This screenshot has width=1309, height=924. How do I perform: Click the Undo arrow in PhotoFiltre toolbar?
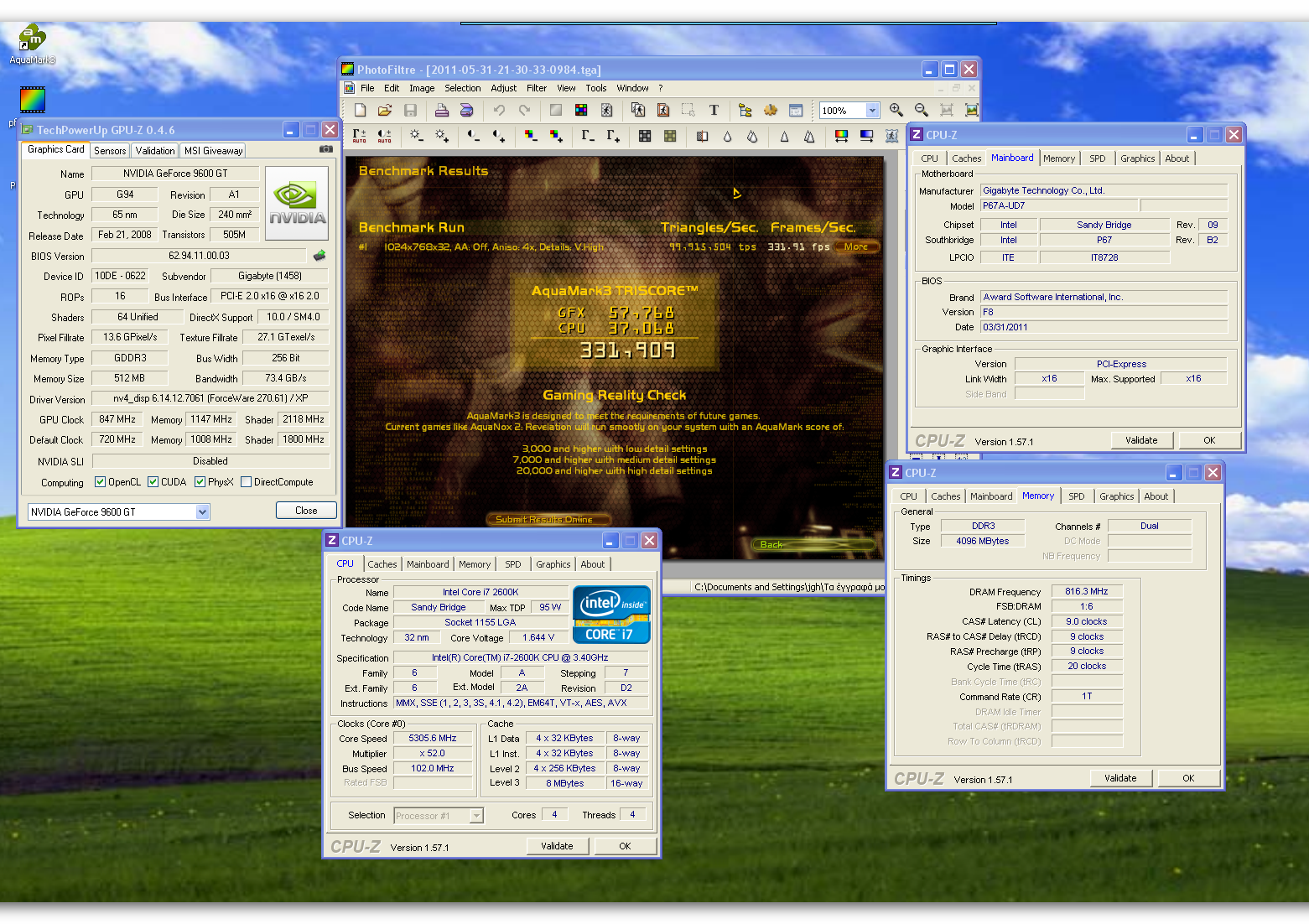click(x=499, y=110)
